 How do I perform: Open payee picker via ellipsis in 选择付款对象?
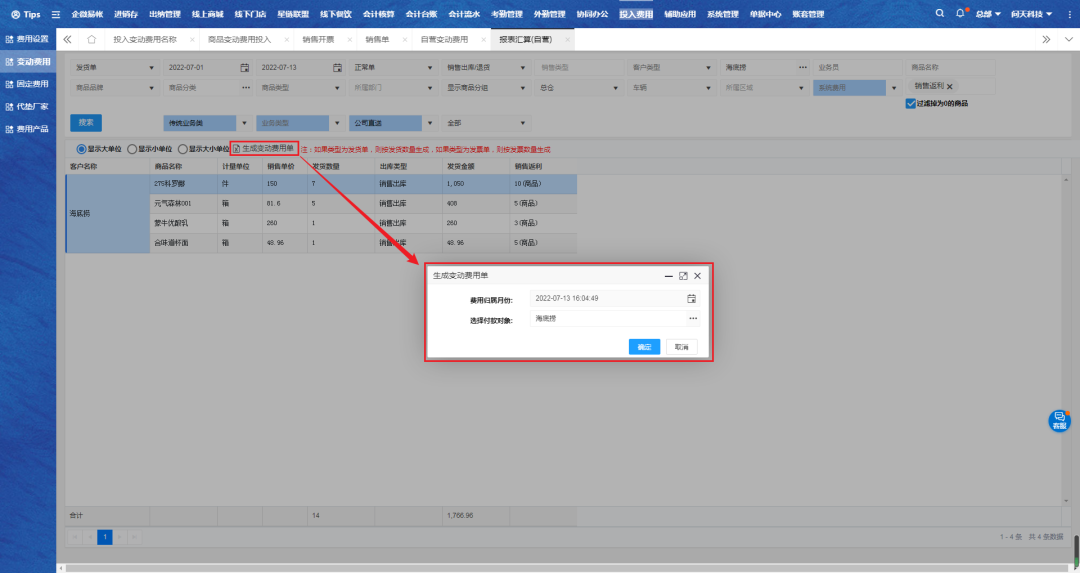tap(692, 319)
